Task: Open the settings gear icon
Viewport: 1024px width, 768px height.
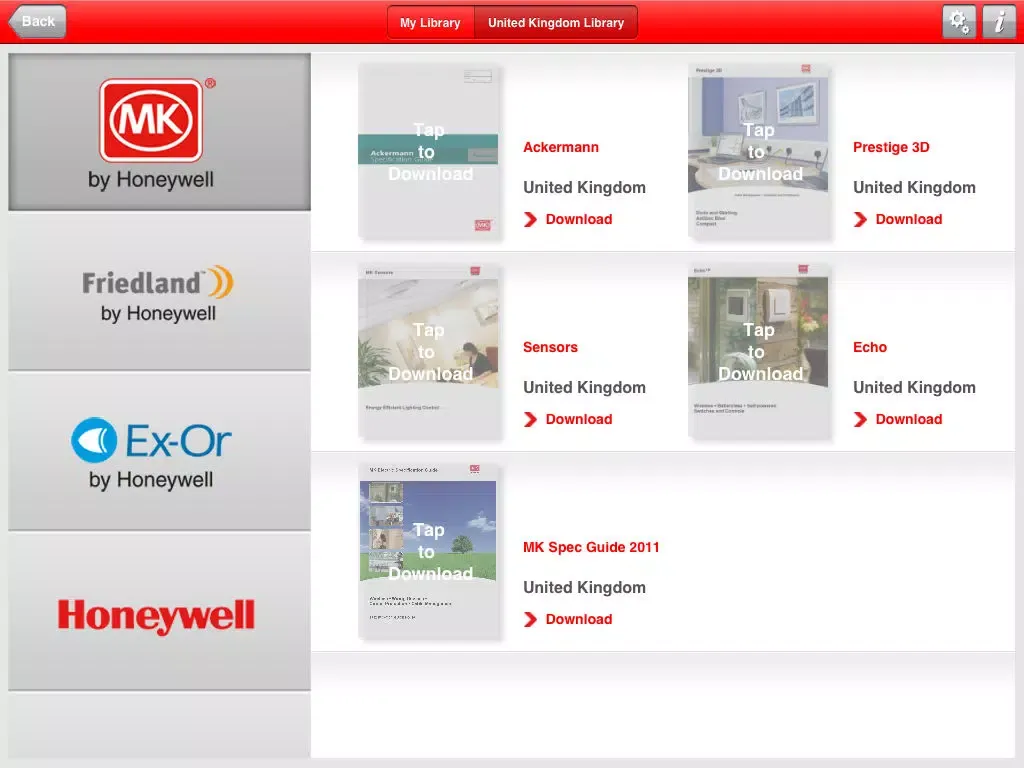Action: (x=959, y=22)
